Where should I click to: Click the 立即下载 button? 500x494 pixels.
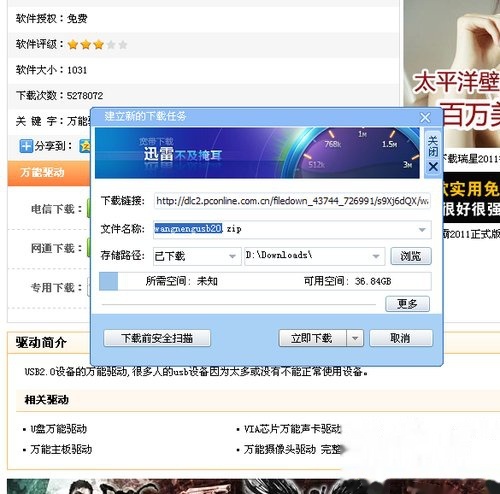pos(312,338)
